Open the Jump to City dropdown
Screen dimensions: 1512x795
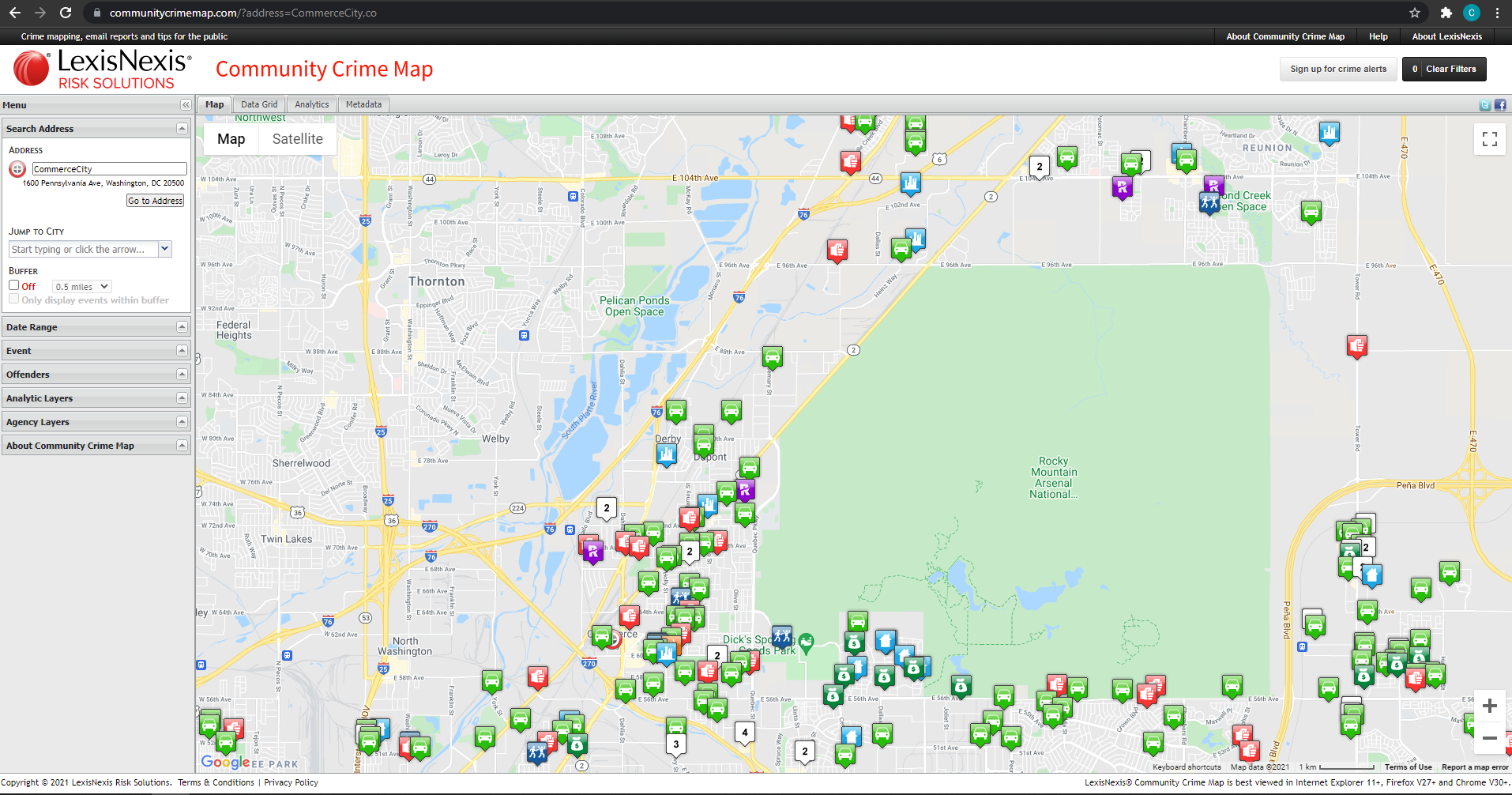pos(165,248)
